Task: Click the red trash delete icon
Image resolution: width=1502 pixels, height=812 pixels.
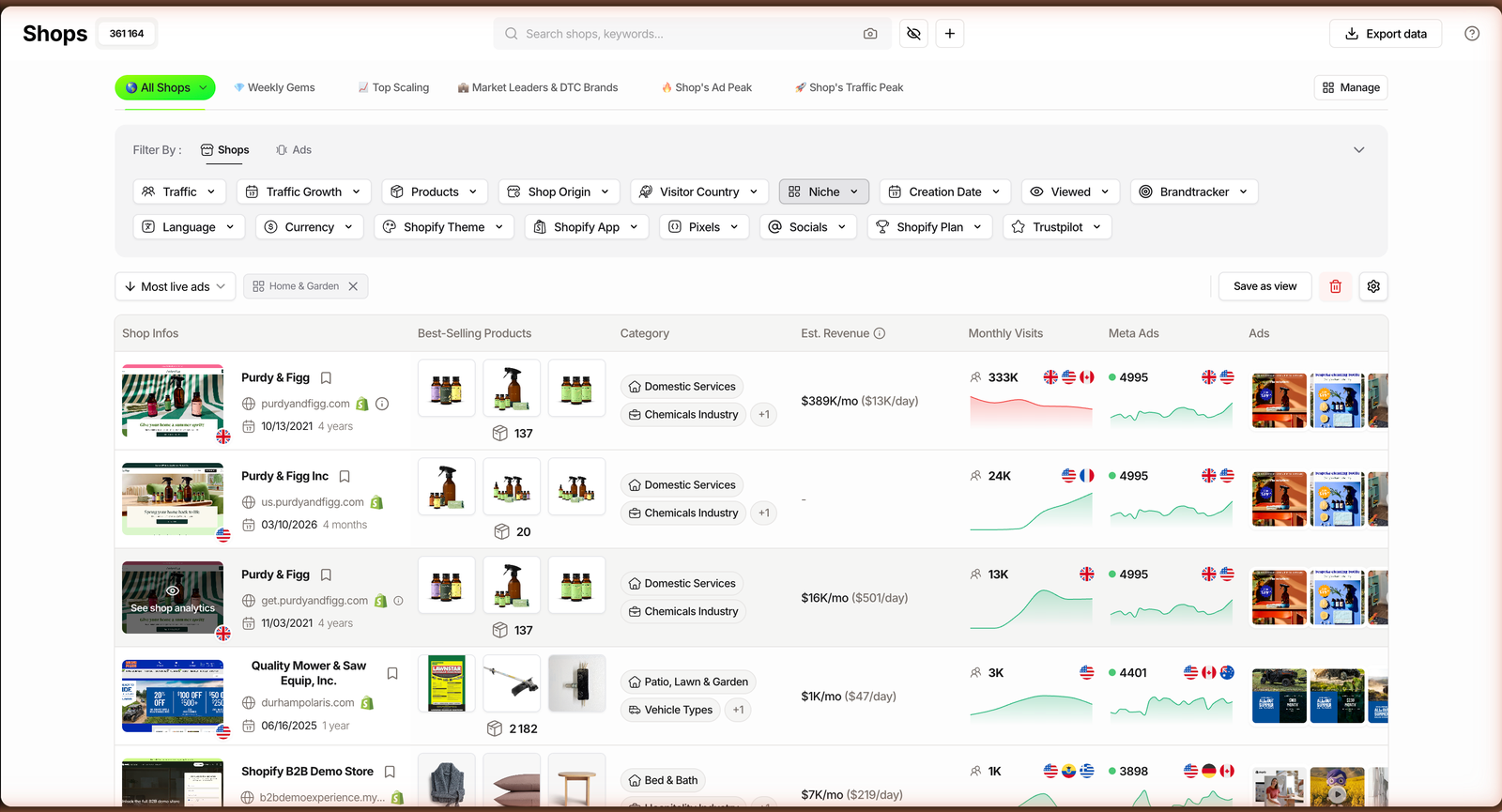Action: pos(1336,286)
